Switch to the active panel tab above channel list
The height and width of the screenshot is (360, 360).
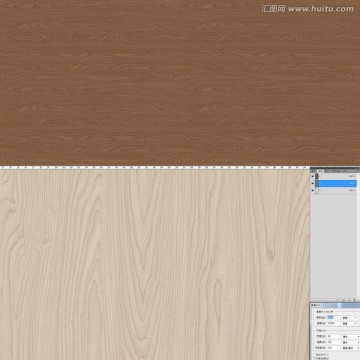320,171
